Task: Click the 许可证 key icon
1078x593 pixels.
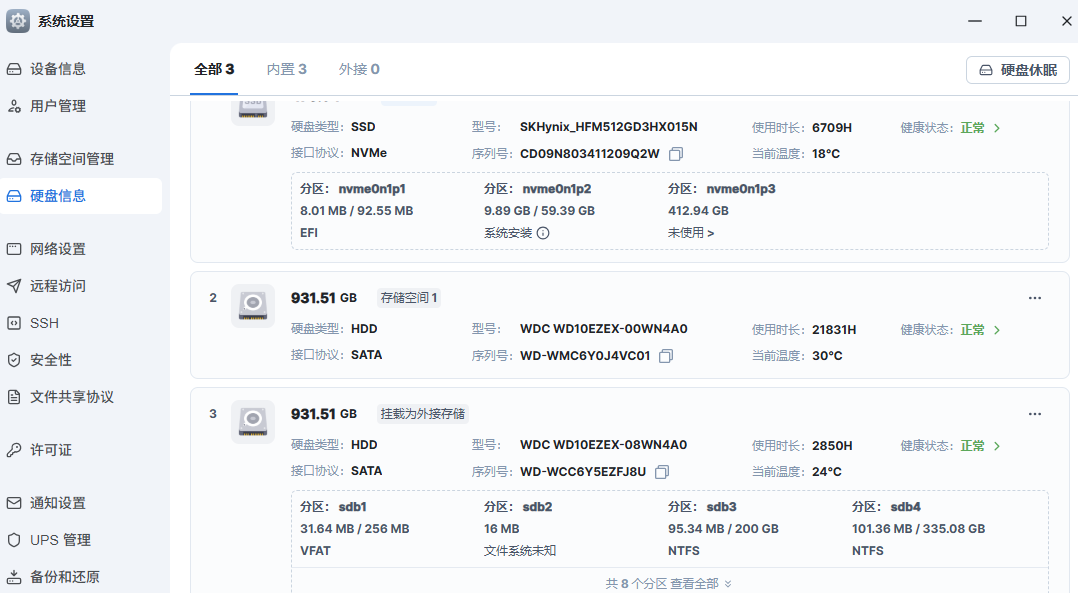Action: pos(14,450)
